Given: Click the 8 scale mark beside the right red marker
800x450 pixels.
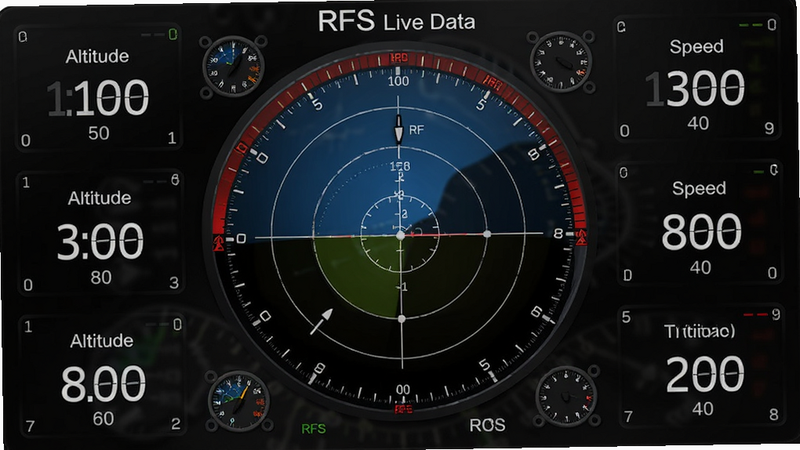Looking at the screenshot, I should click(x=558, y=234).
